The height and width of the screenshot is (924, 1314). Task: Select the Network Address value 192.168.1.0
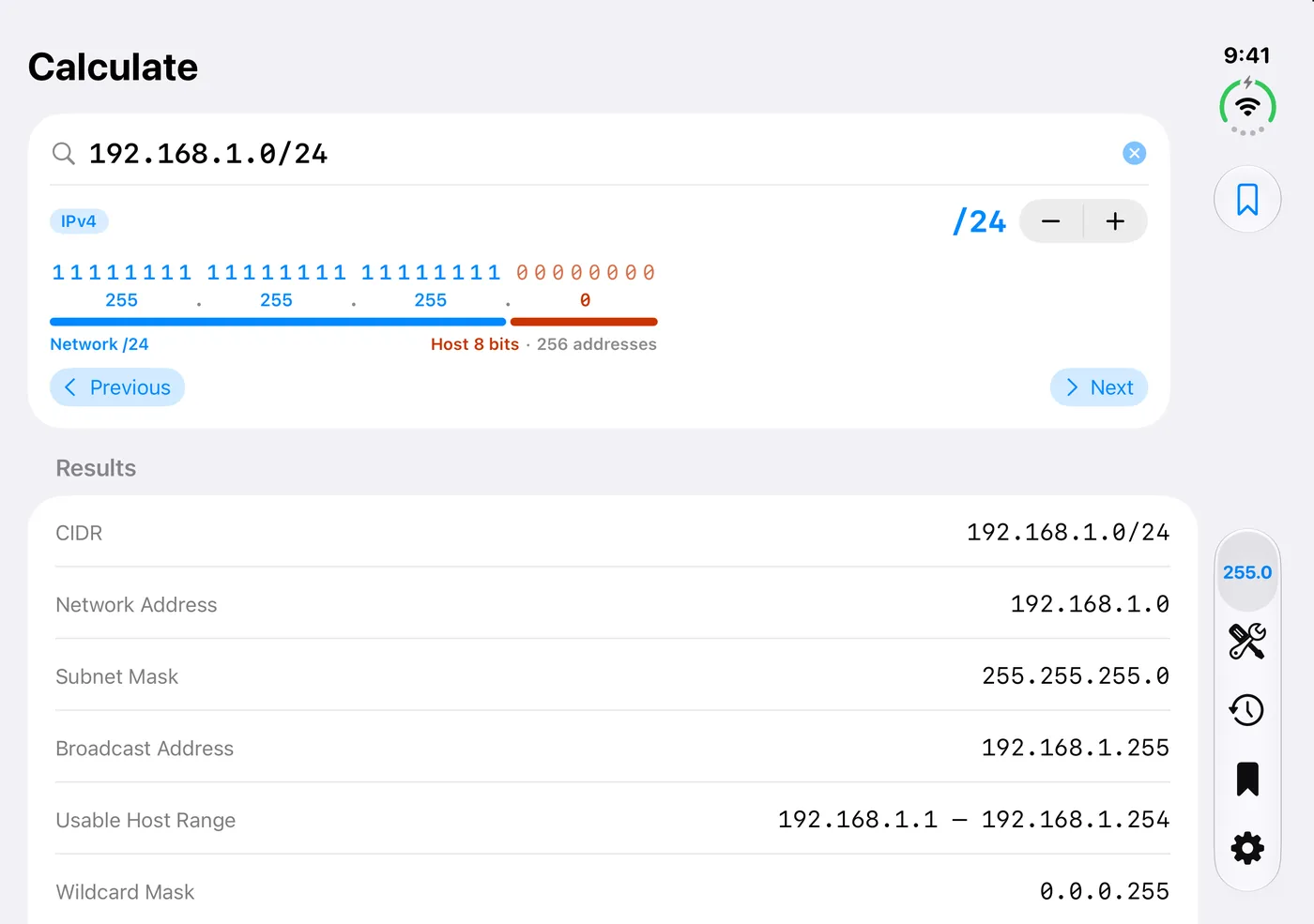[1090, 604]
